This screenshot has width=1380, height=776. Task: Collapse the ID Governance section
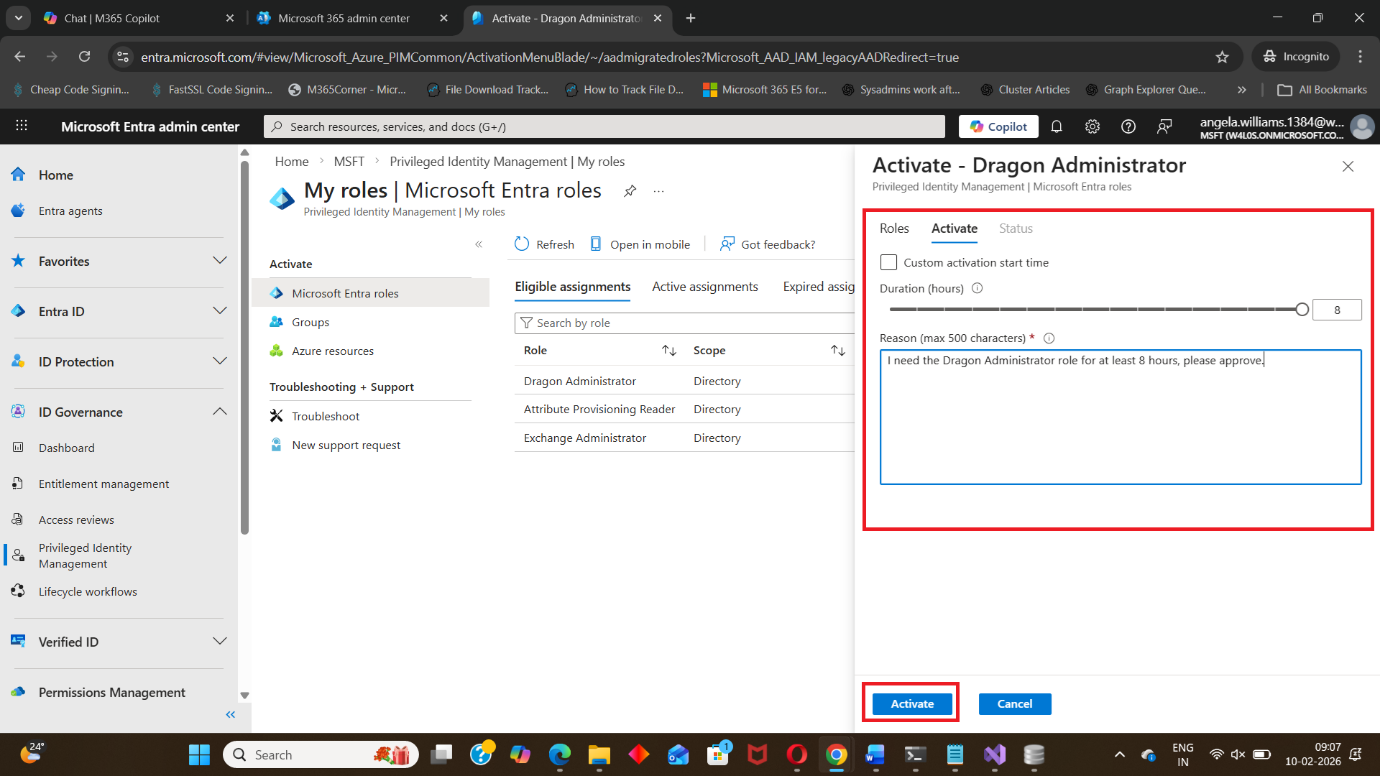coord(220,412)
